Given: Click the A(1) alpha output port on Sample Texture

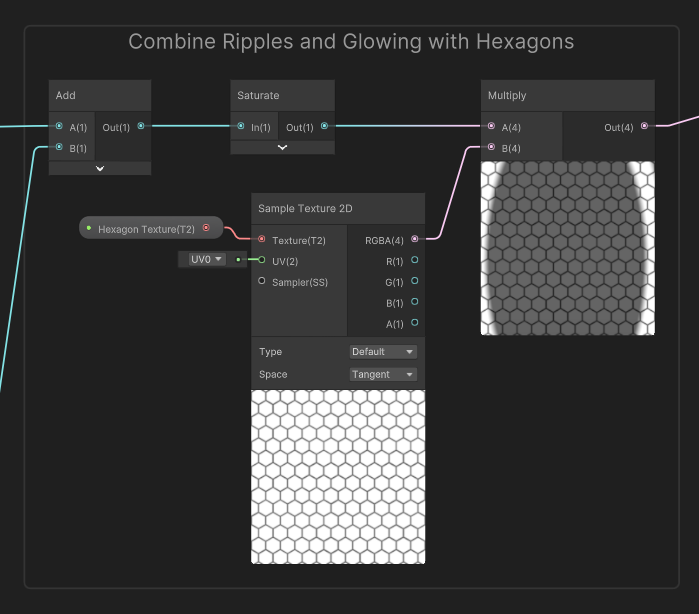Looking at the screenshot, I should pyautogui.click(x=415, y=323).
